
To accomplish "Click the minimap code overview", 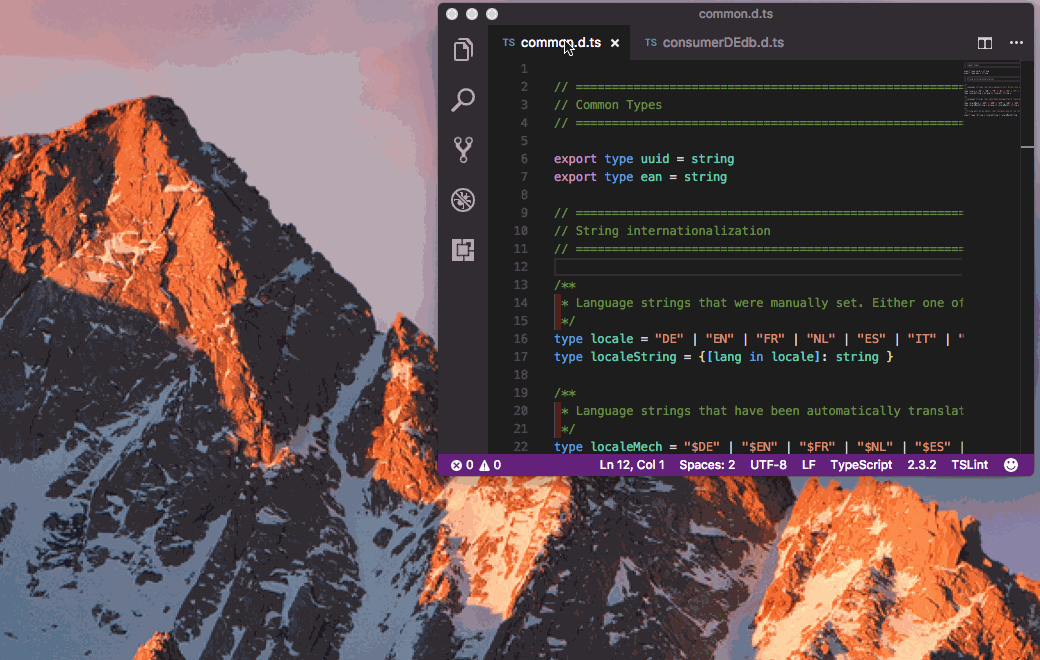I will pos(992,90).
